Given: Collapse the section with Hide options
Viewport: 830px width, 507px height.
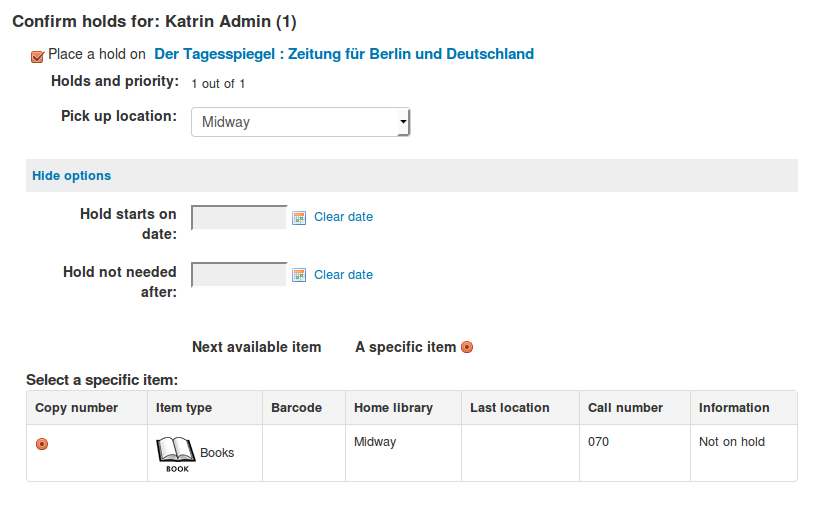Looking at the screenshot, I should pyautogui.click(x=71, y=176).
